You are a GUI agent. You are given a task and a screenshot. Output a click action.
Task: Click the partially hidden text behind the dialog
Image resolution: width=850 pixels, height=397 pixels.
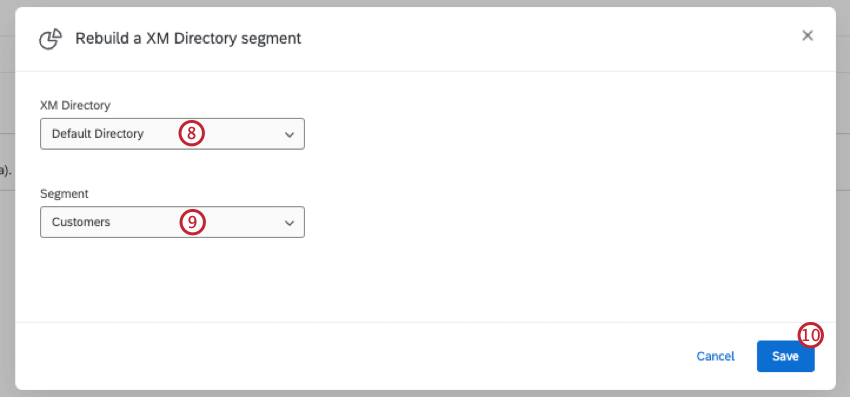coord(5,171)
